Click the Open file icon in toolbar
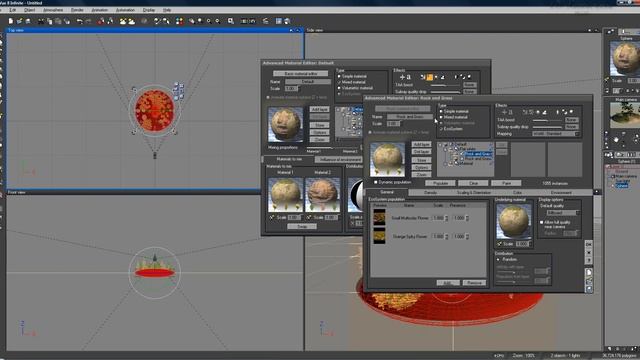The image size is (640, 360). [19, 21]
